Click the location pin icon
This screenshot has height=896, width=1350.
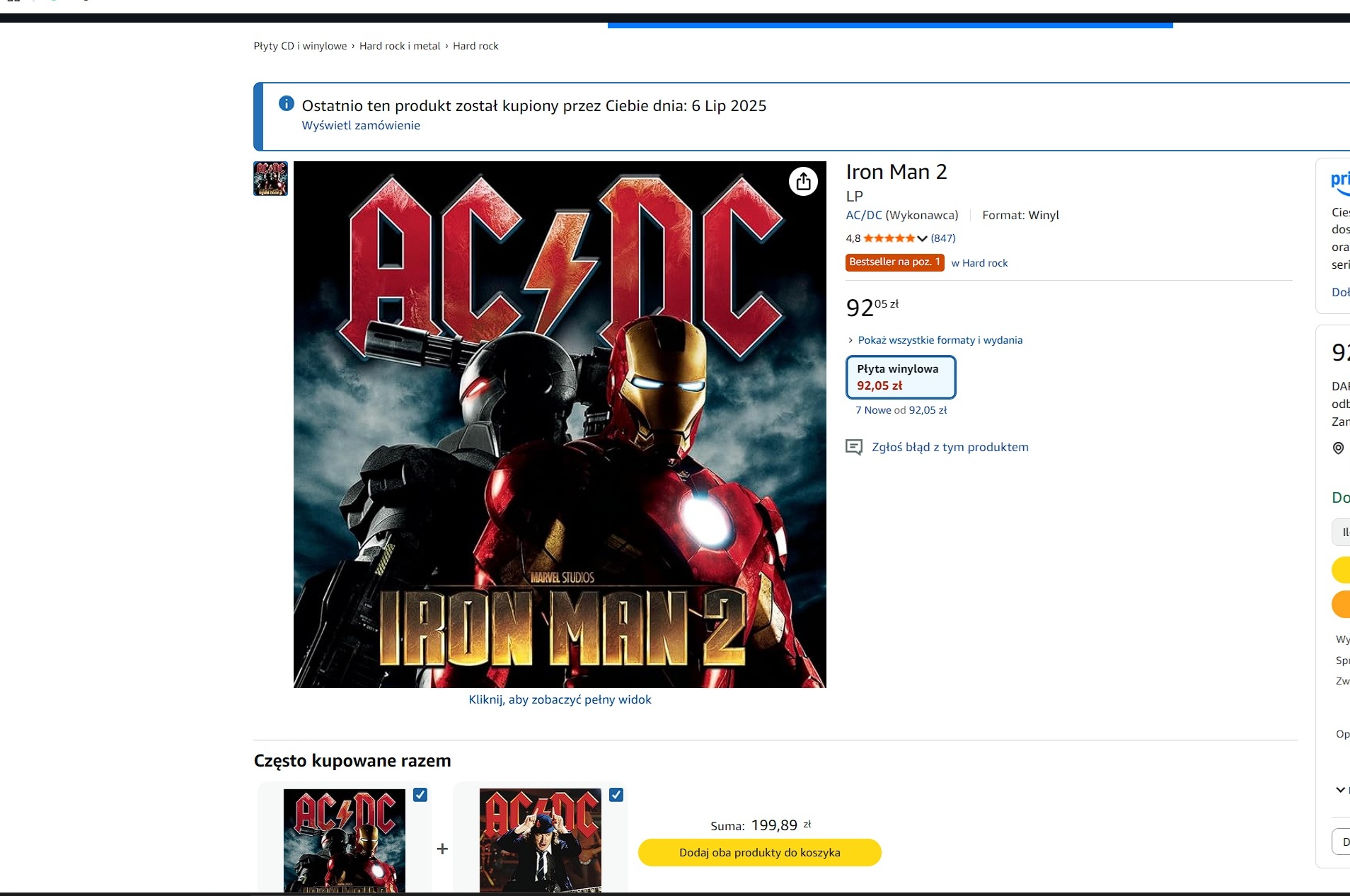click(x=1338, y=448)
